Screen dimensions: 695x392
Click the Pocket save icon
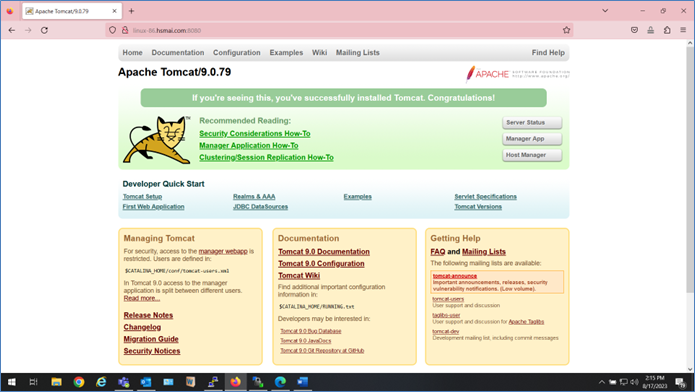[x=634, y=30]
